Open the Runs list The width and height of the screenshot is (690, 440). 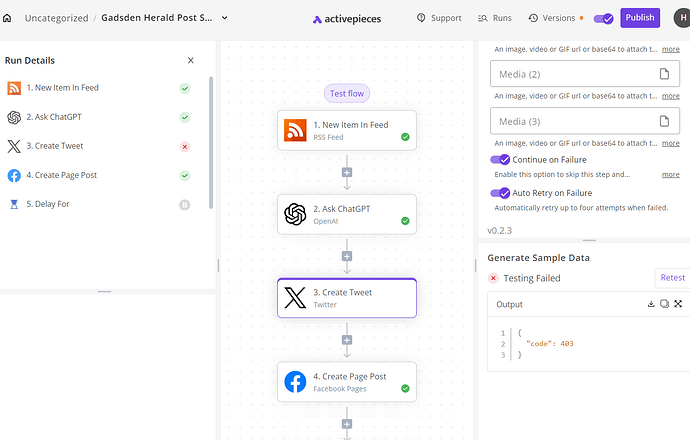(495, 18)
